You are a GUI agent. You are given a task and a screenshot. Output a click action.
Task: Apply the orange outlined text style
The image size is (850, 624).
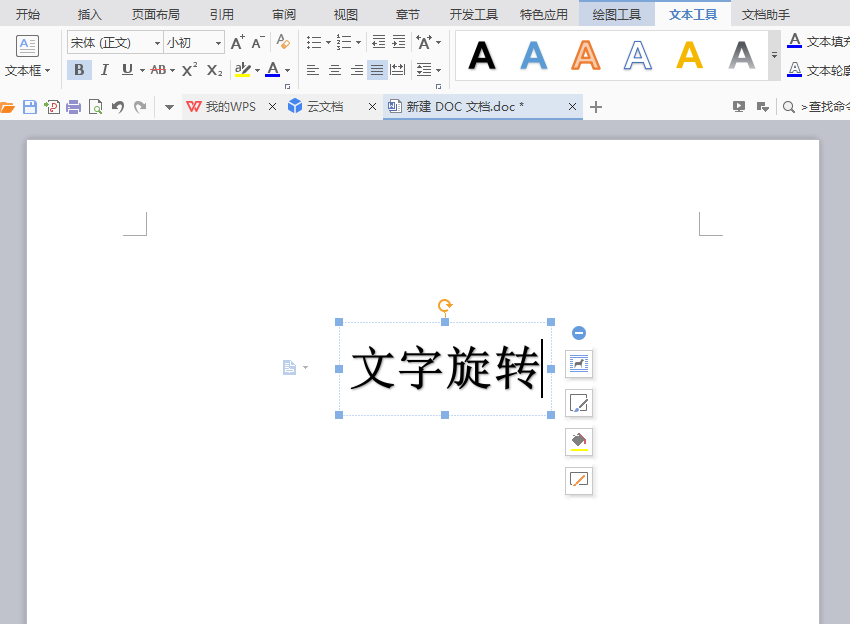[585, 56]
